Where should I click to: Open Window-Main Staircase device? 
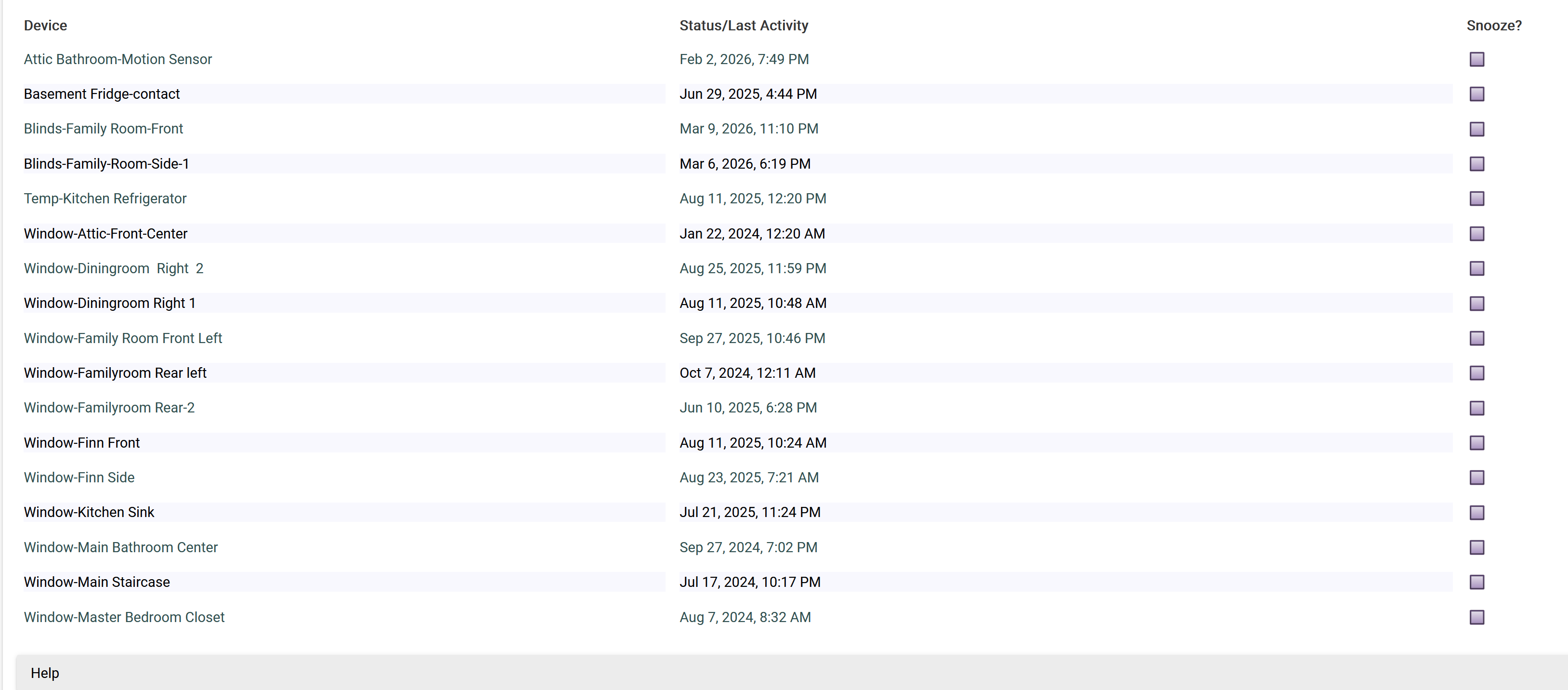pyautogui.click(x=97, y=582)
